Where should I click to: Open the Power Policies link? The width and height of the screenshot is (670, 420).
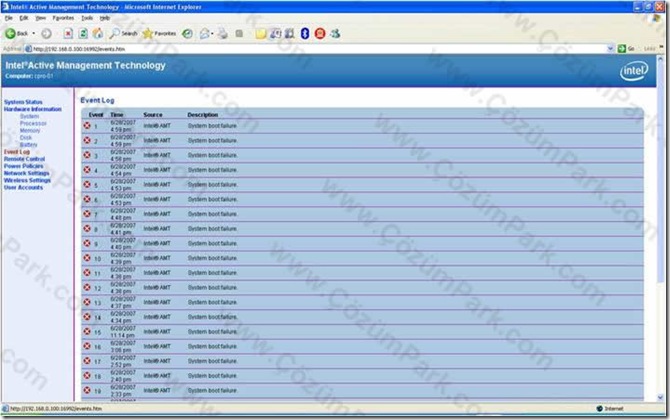click(x=24, y=166)
